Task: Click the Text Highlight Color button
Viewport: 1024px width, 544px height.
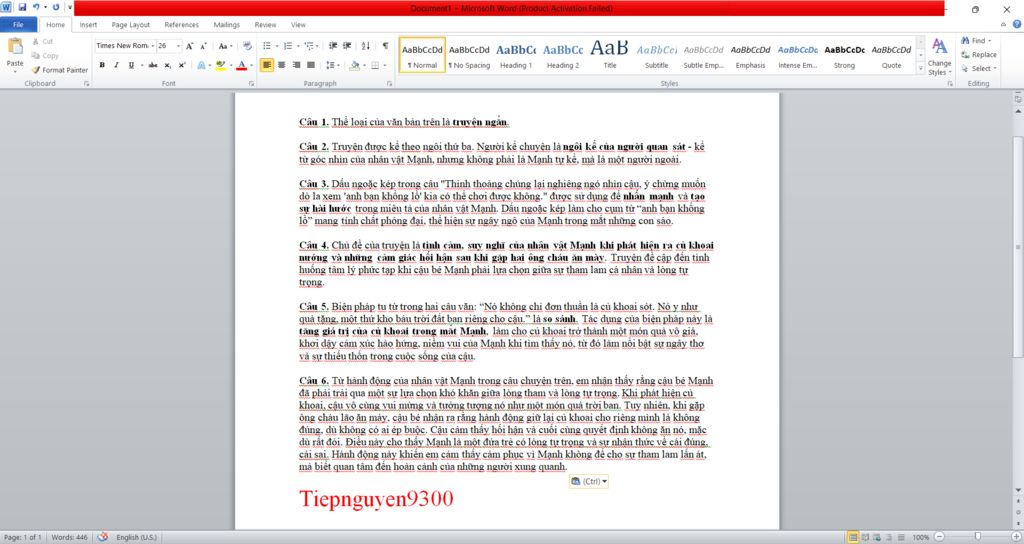Action: coord(221,65)
